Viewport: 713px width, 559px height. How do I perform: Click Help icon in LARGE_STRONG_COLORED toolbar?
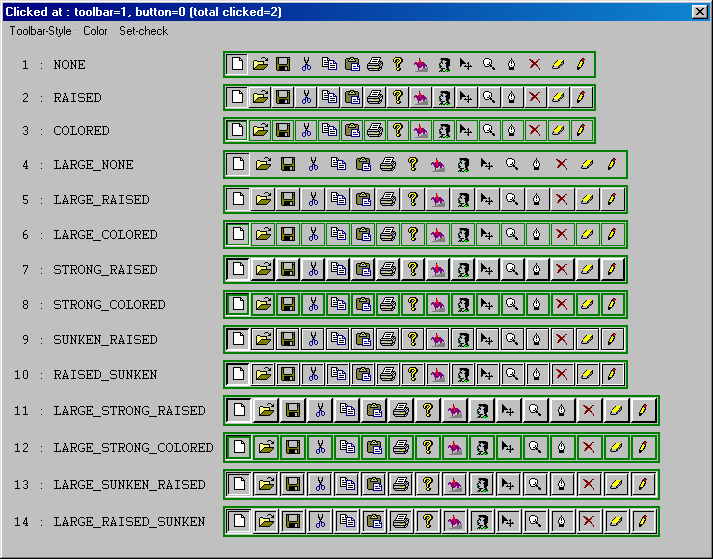427,447
